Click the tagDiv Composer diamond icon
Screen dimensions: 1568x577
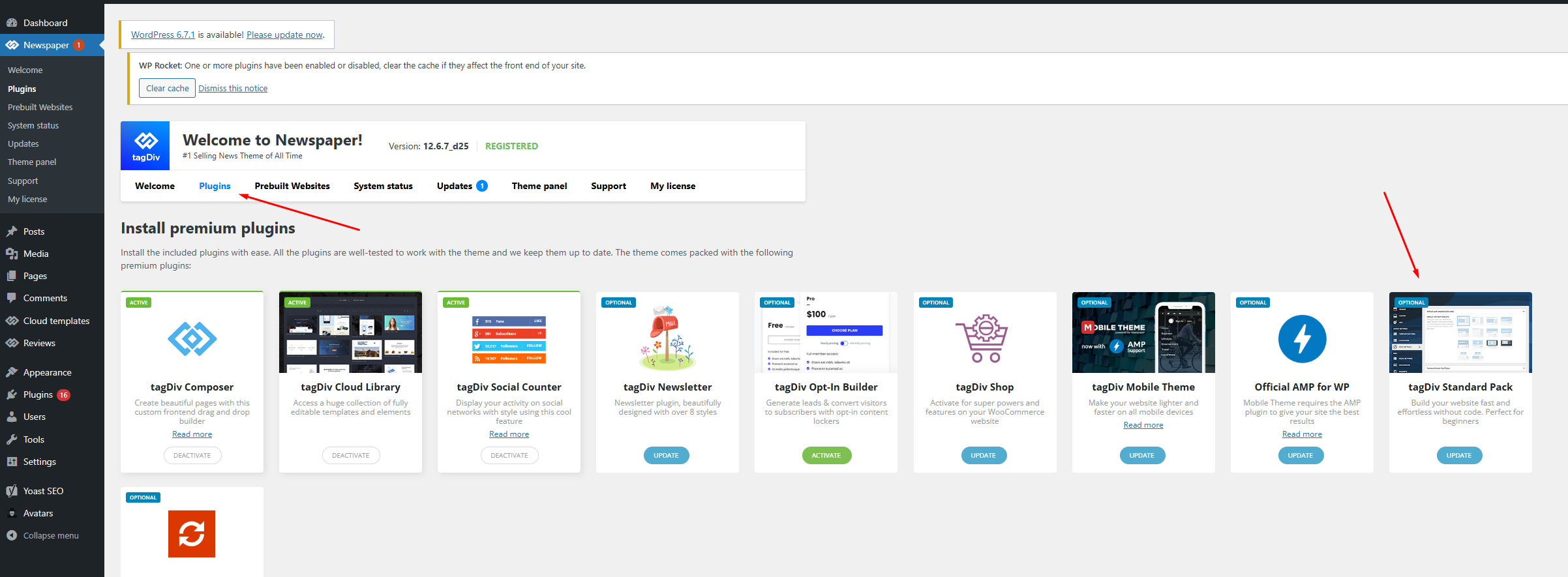point(192,338)
